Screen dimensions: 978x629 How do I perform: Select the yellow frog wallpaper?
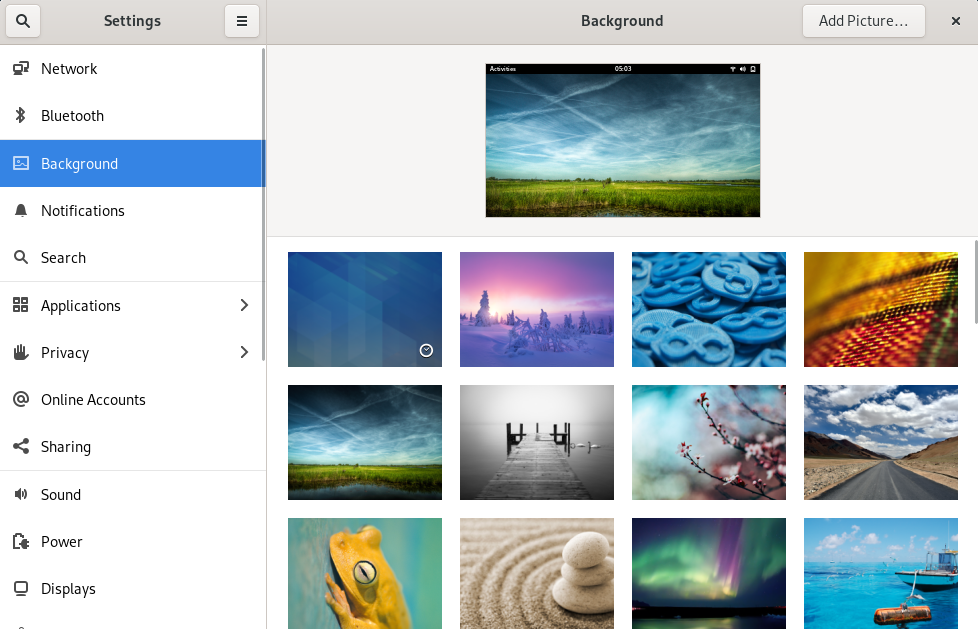[x=365, y=573]
